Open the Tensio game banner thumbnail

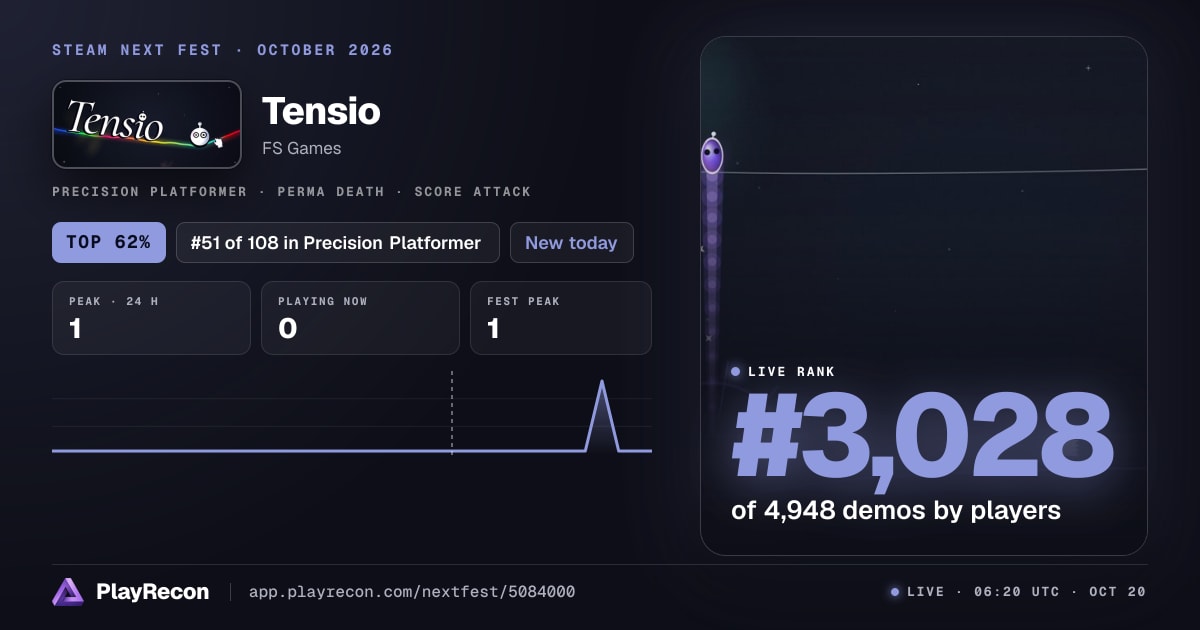point(147,124)
